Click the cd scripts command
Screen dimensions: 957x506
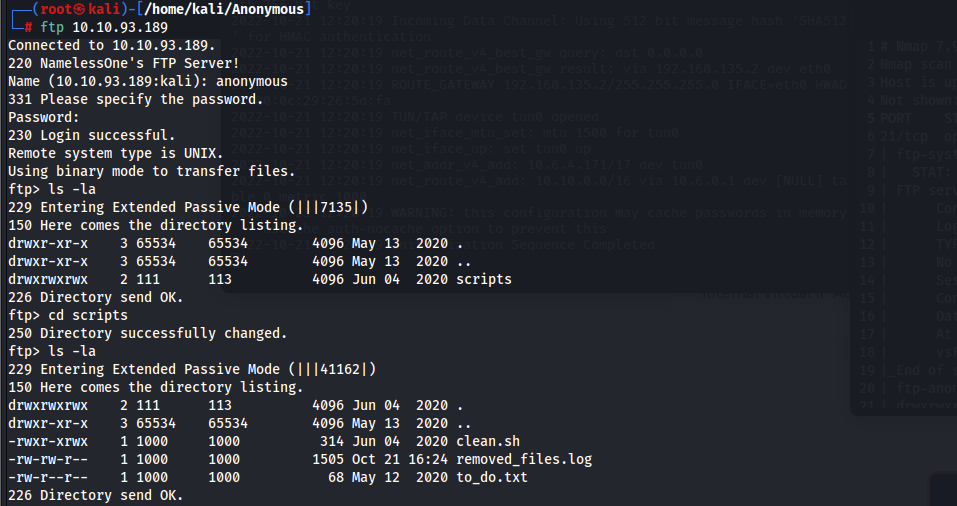(87, 315)
